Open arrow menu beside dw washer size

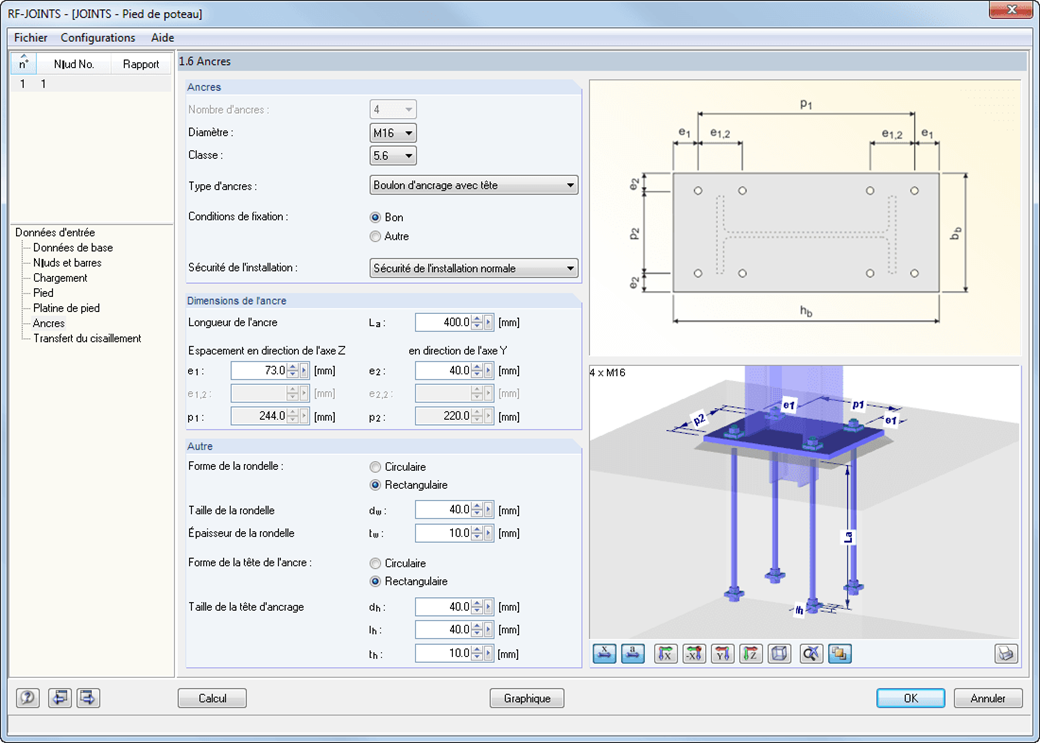(489, 510)
